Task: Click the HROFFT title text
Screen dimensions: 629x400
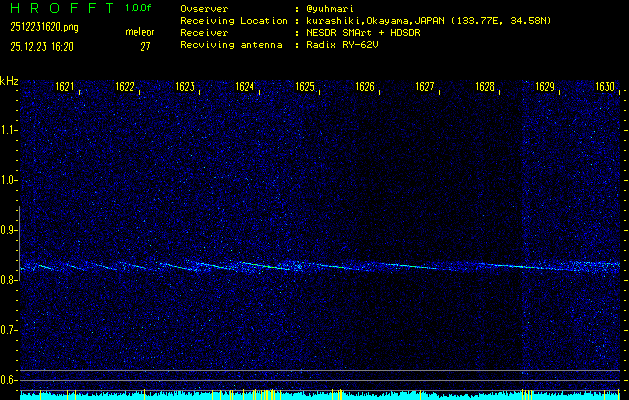Action: 60,8
